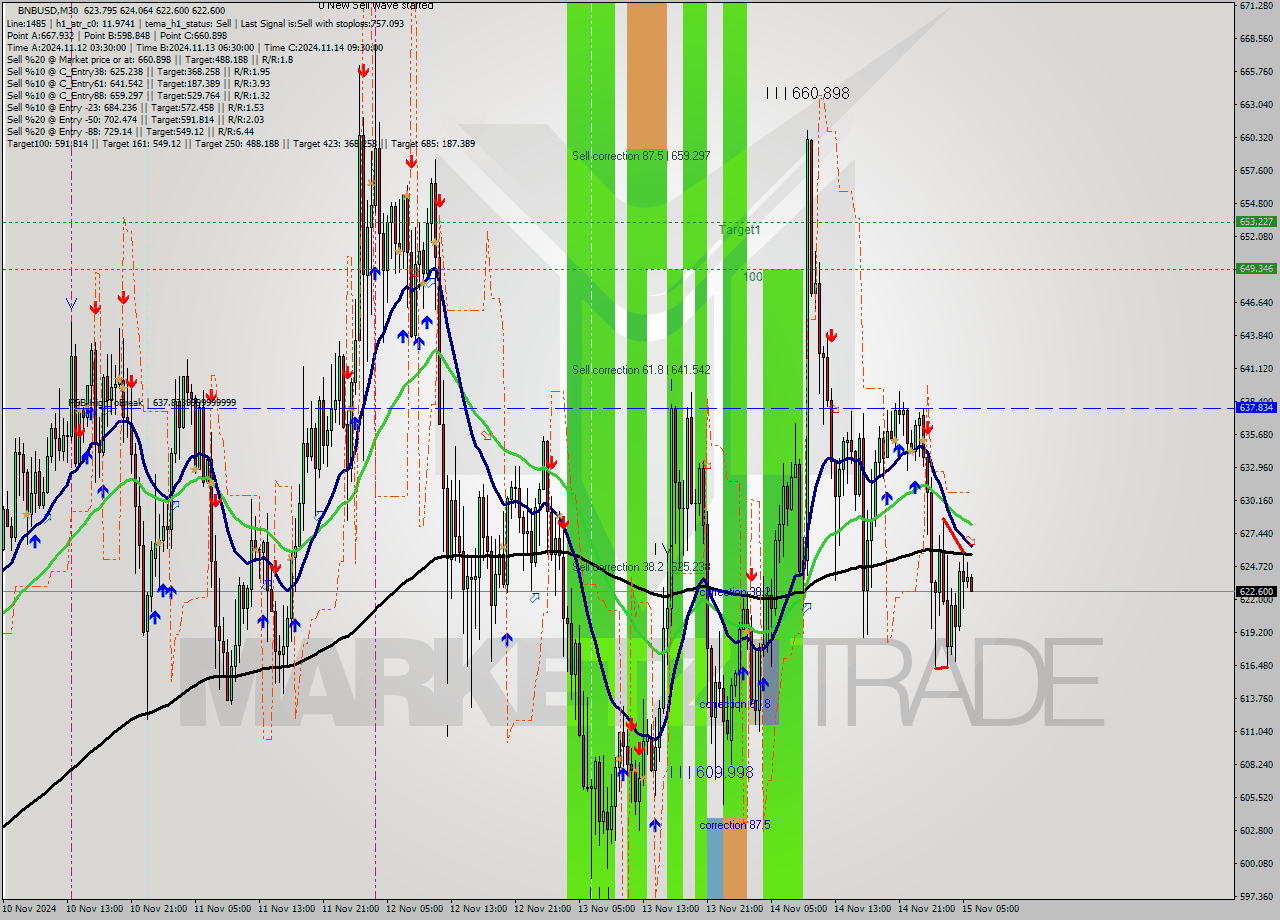
Task: Click 'Sell %10 @ C_Entry61: 641.542' line
Action: [x=138, y=83]
